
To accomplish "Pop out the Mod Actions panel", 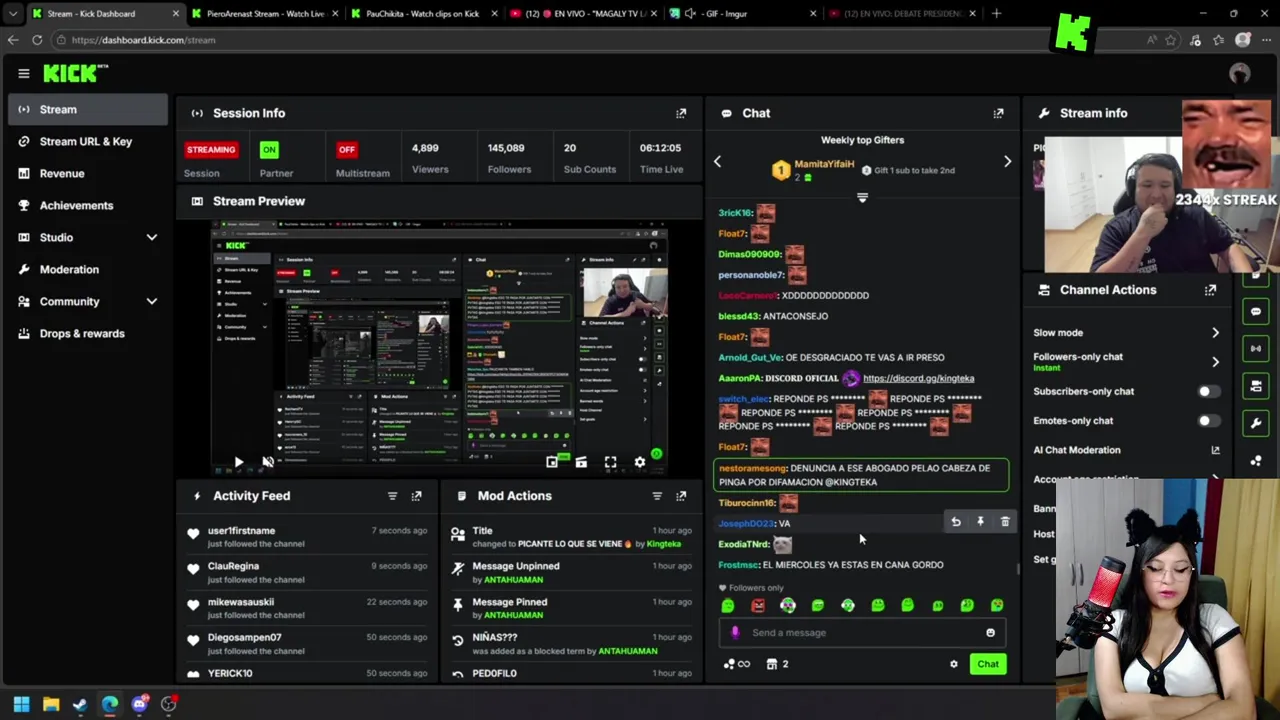I will [x=681, y=496].
